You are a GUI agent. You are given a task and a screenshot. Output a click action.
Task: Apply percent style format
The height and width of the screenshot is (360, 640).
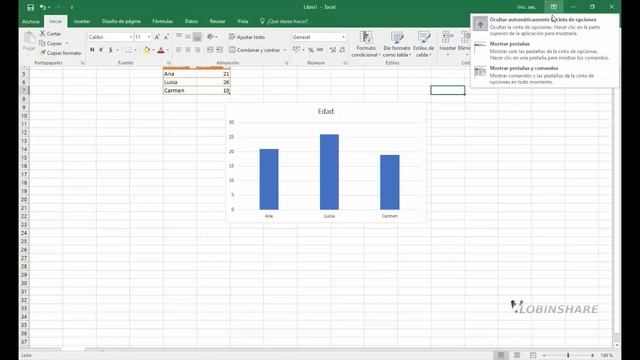point(311,50)
